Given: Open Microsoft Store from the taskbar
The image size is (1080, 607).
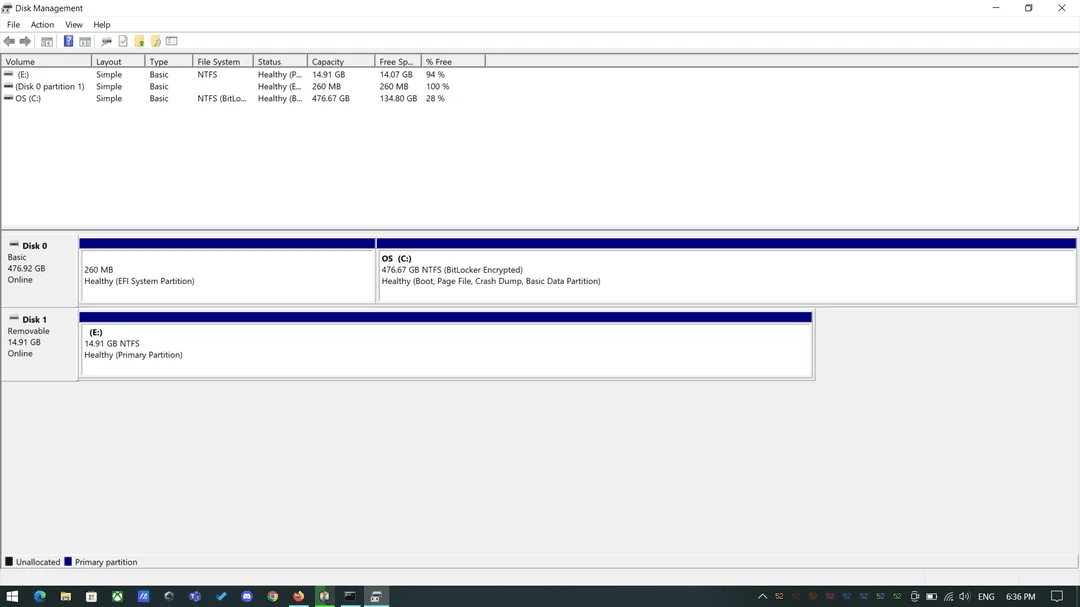Looking at the screenshot, I should tap(91, 596).
